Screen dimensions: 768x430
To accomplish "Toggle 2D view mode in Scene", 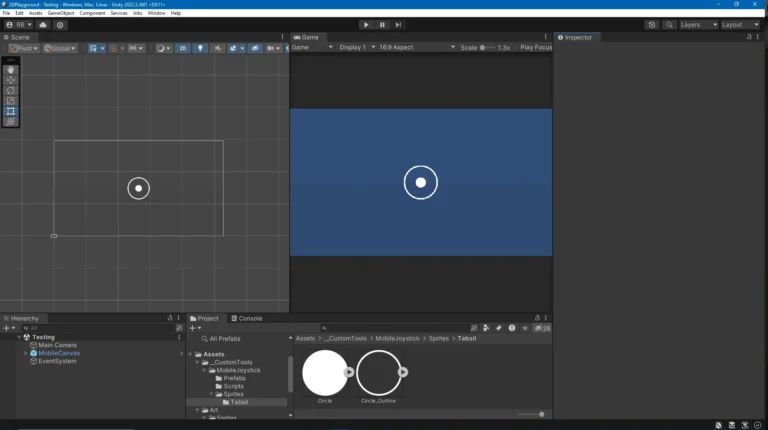I will [183, 48].
